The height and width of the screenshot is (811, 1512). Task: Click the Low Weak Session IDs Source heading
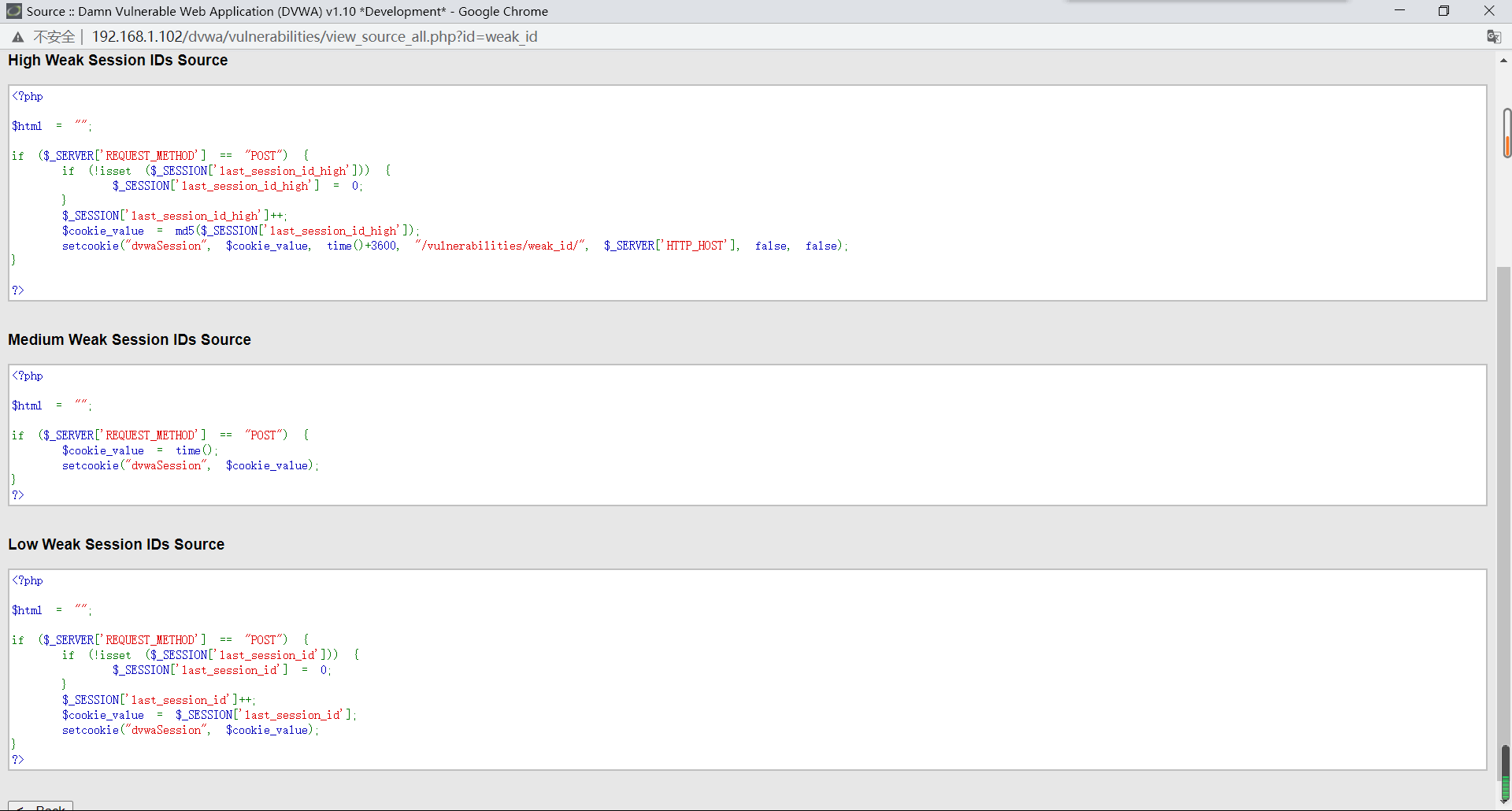pyautogui.click(x=116, y=545)
